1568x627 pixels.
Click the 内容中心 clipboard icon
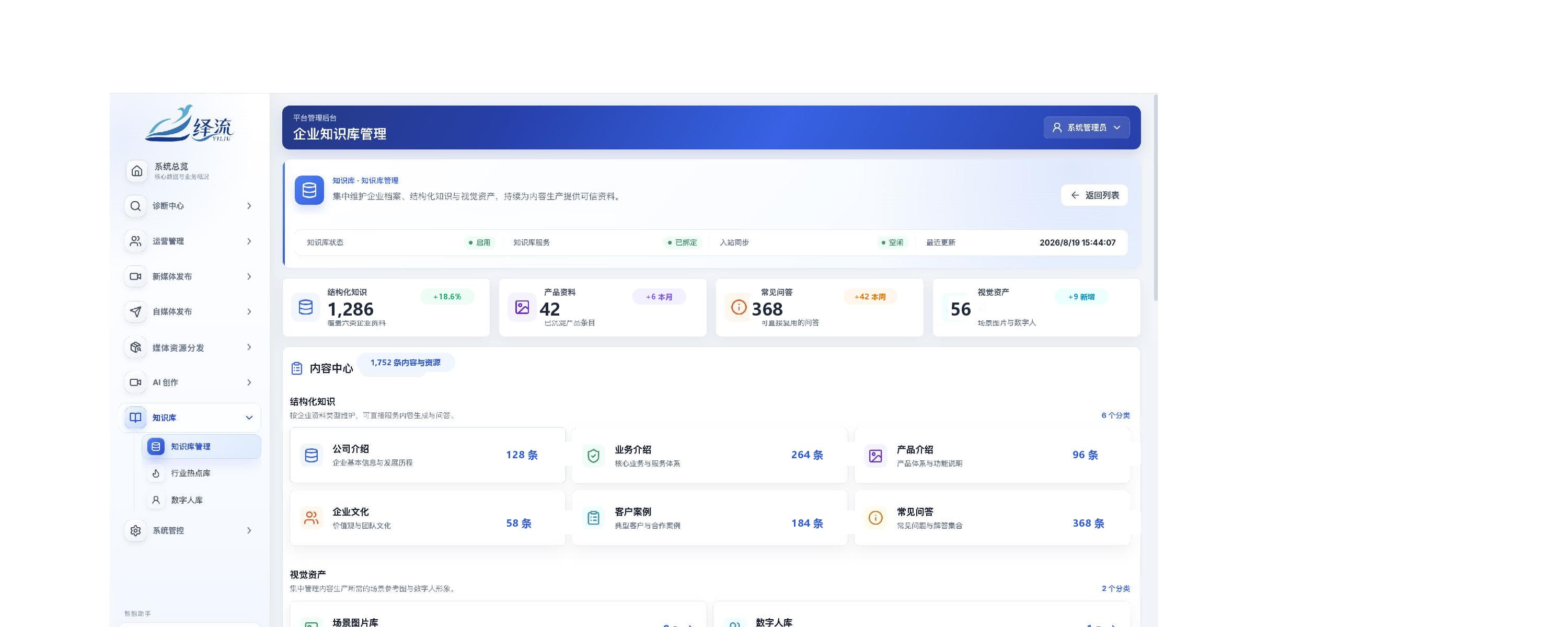(x=296, y=368)
